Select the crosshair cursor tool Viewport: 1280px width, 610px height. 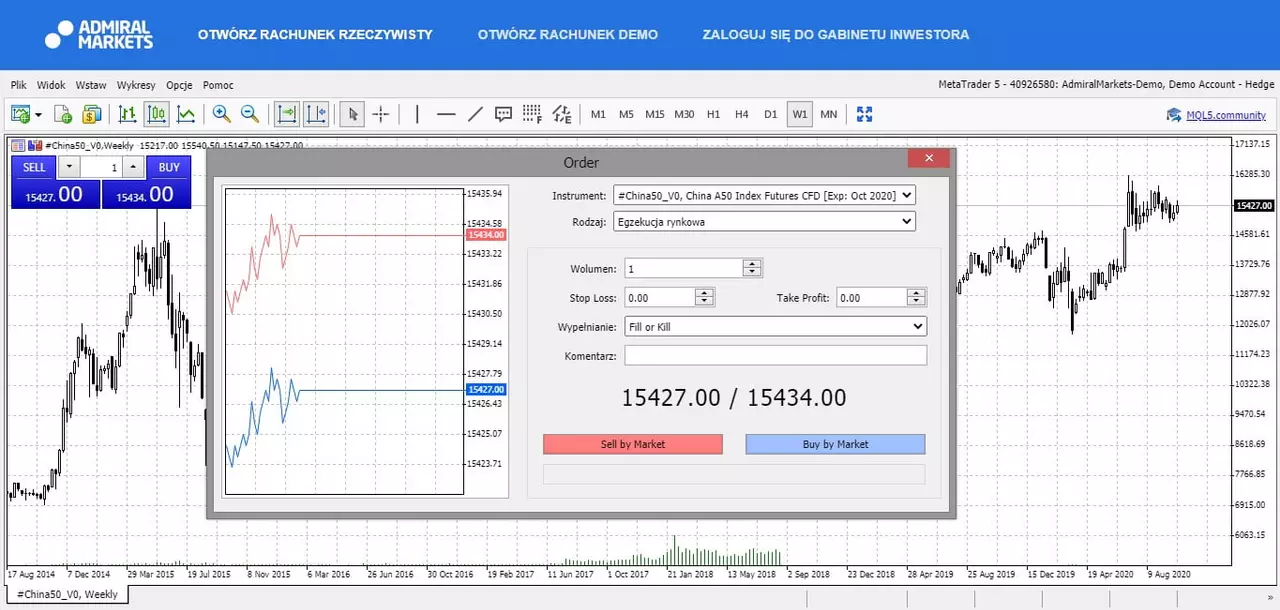coord(381,114)
